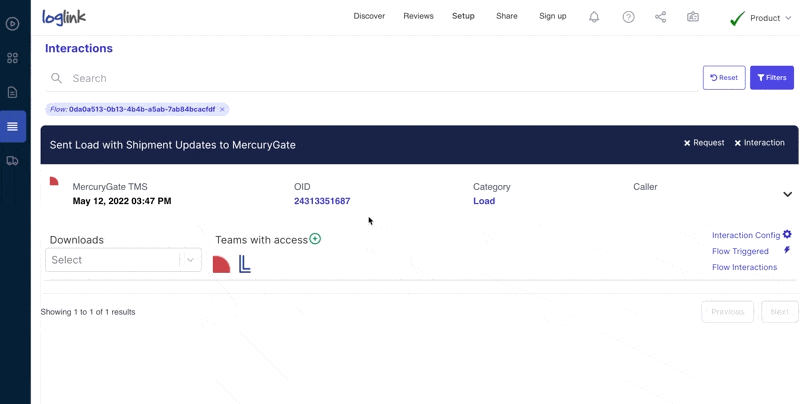Open the notifications bell
Image resolution: width=800 pixels, height=404 pixels.
[x=594, y=17]
